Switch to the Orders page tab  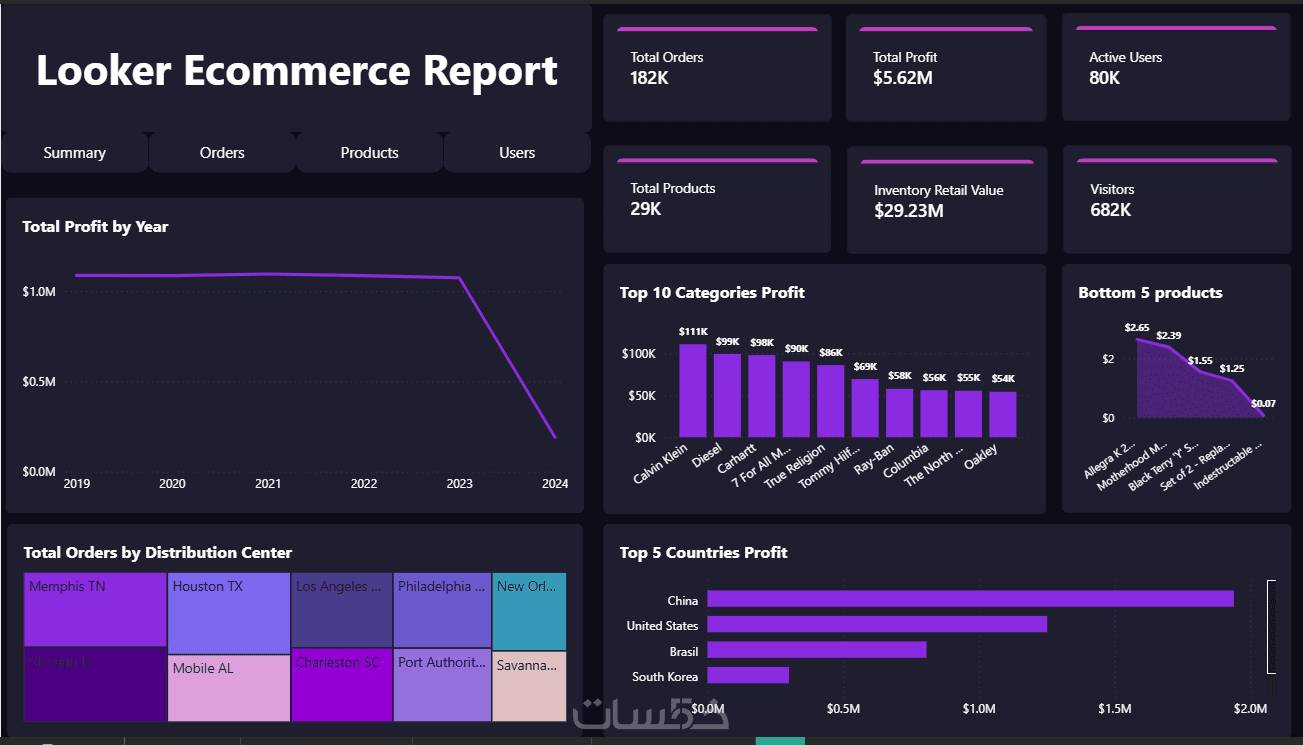click(x=222, y=153)
